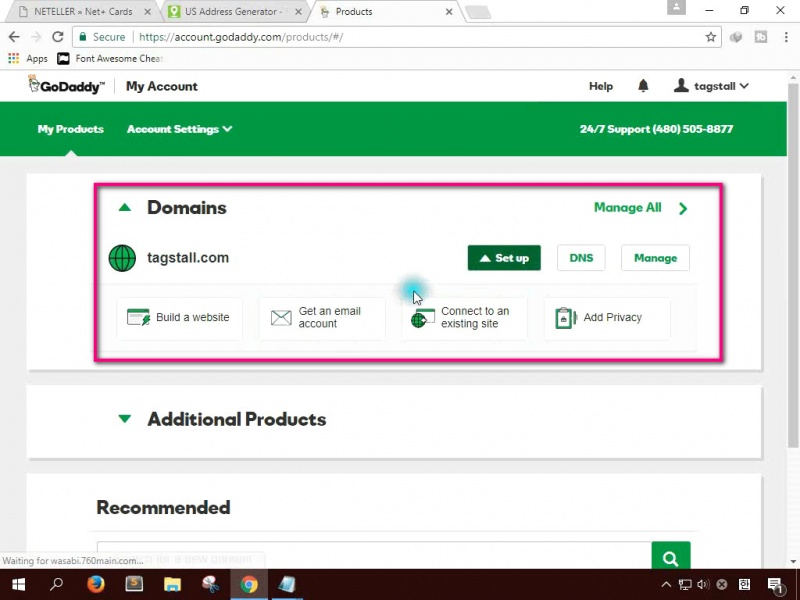Open the Snipping Tool taskbar icon
This screenshot has height=600, width=800.
coord(210,584)
